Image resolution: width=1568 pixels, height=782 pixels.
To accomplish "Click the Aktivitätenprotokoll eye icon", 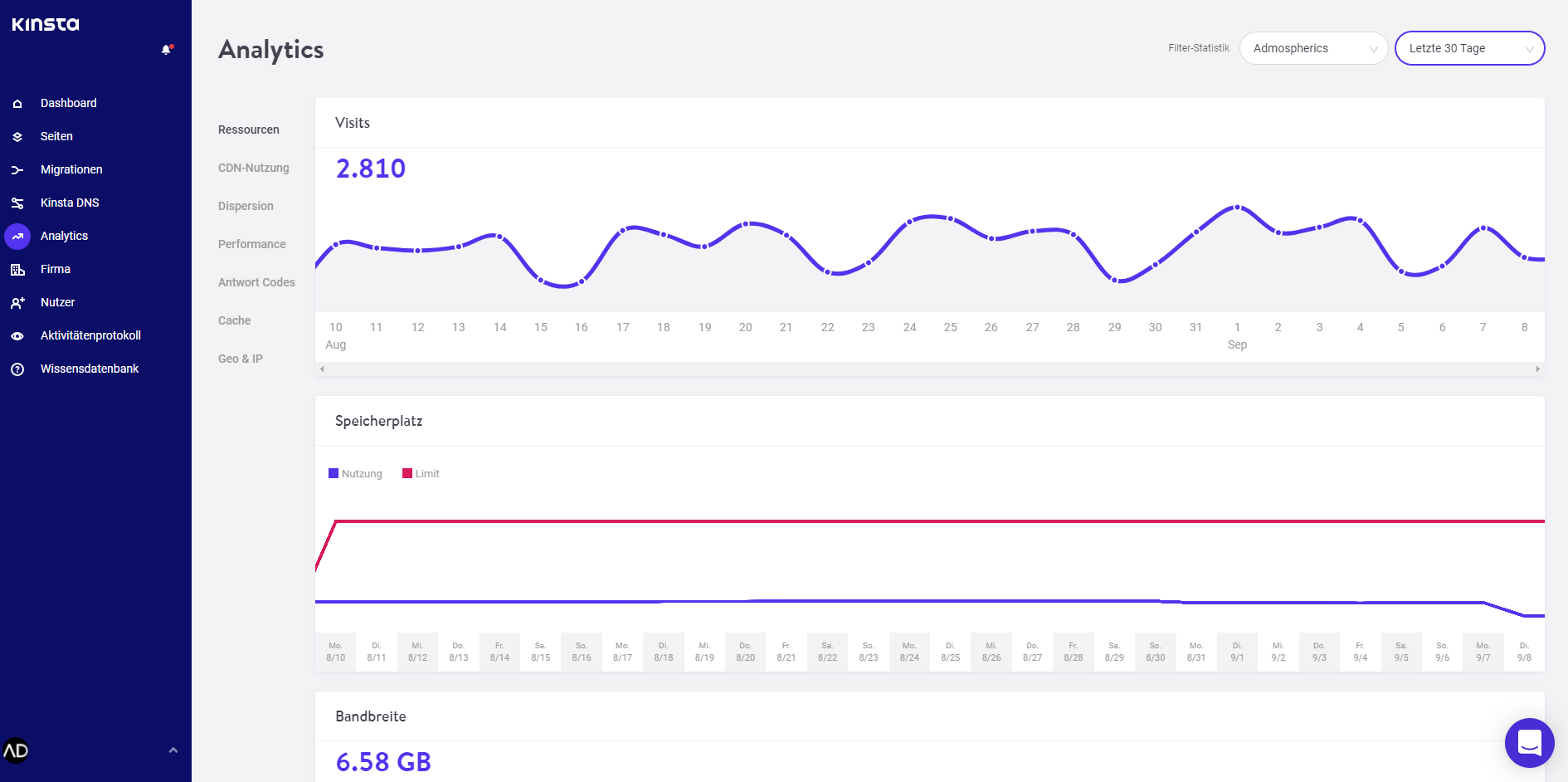I will [17, 336].
